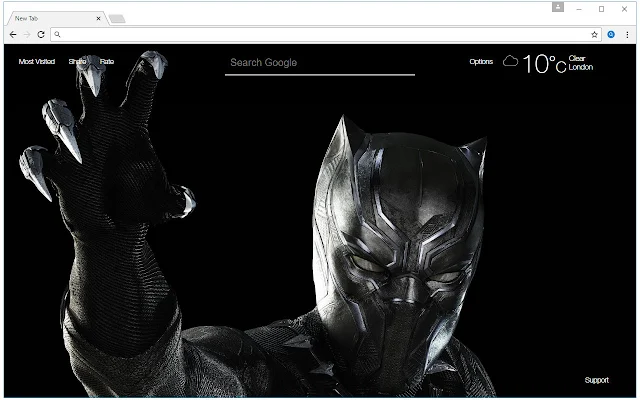
Task: Click the London location label
Action: [581, 67]
